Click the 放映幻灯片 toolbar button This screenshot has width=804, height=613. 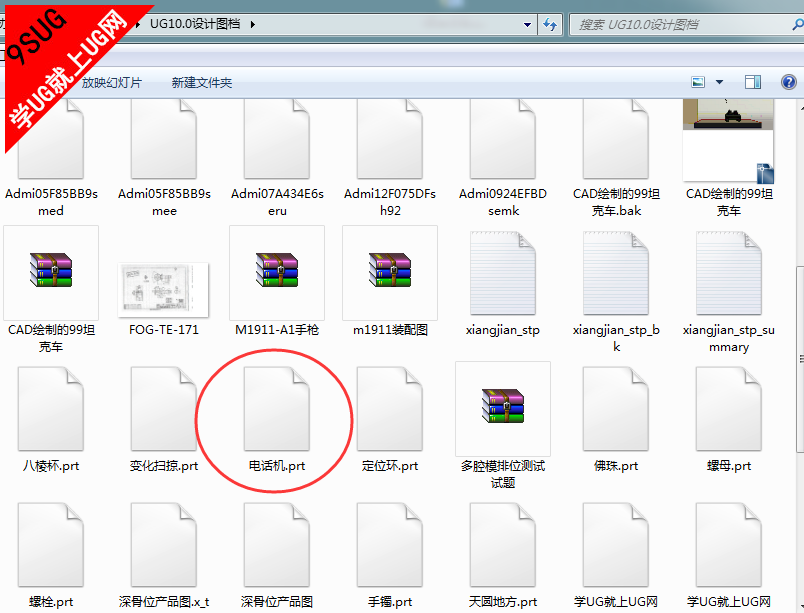click(111, 83)
